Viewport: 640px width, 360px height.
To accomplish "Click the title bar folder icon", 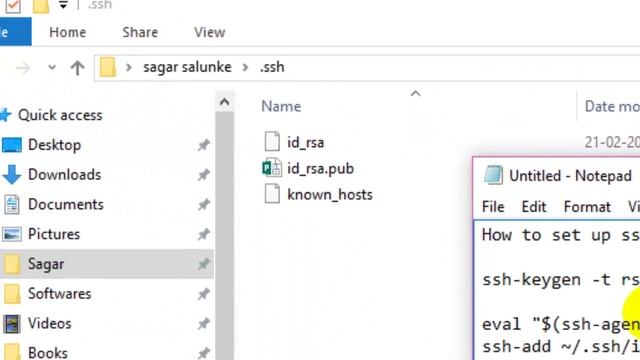I will (x=41, y=6).
